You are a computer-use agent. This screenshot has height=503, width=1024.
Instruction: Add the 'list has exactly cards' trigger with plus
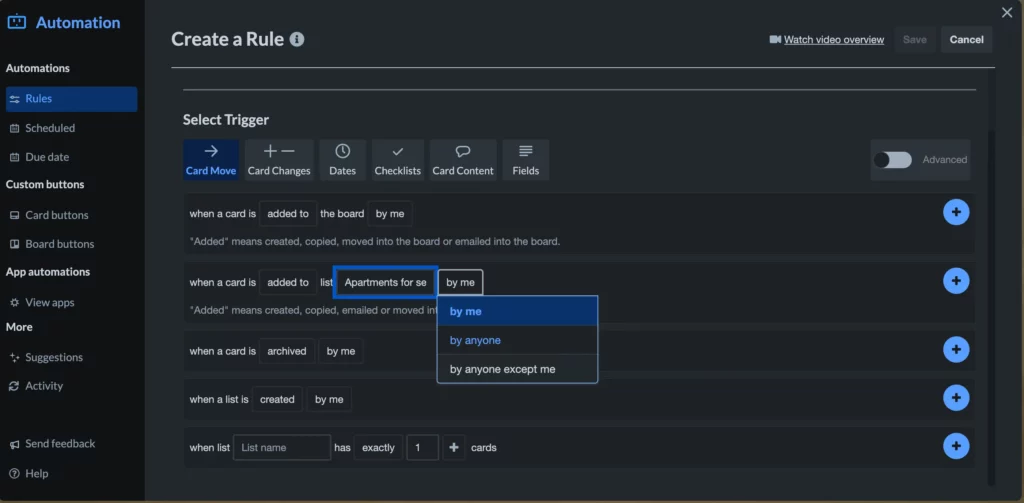(x=956, y=446)
